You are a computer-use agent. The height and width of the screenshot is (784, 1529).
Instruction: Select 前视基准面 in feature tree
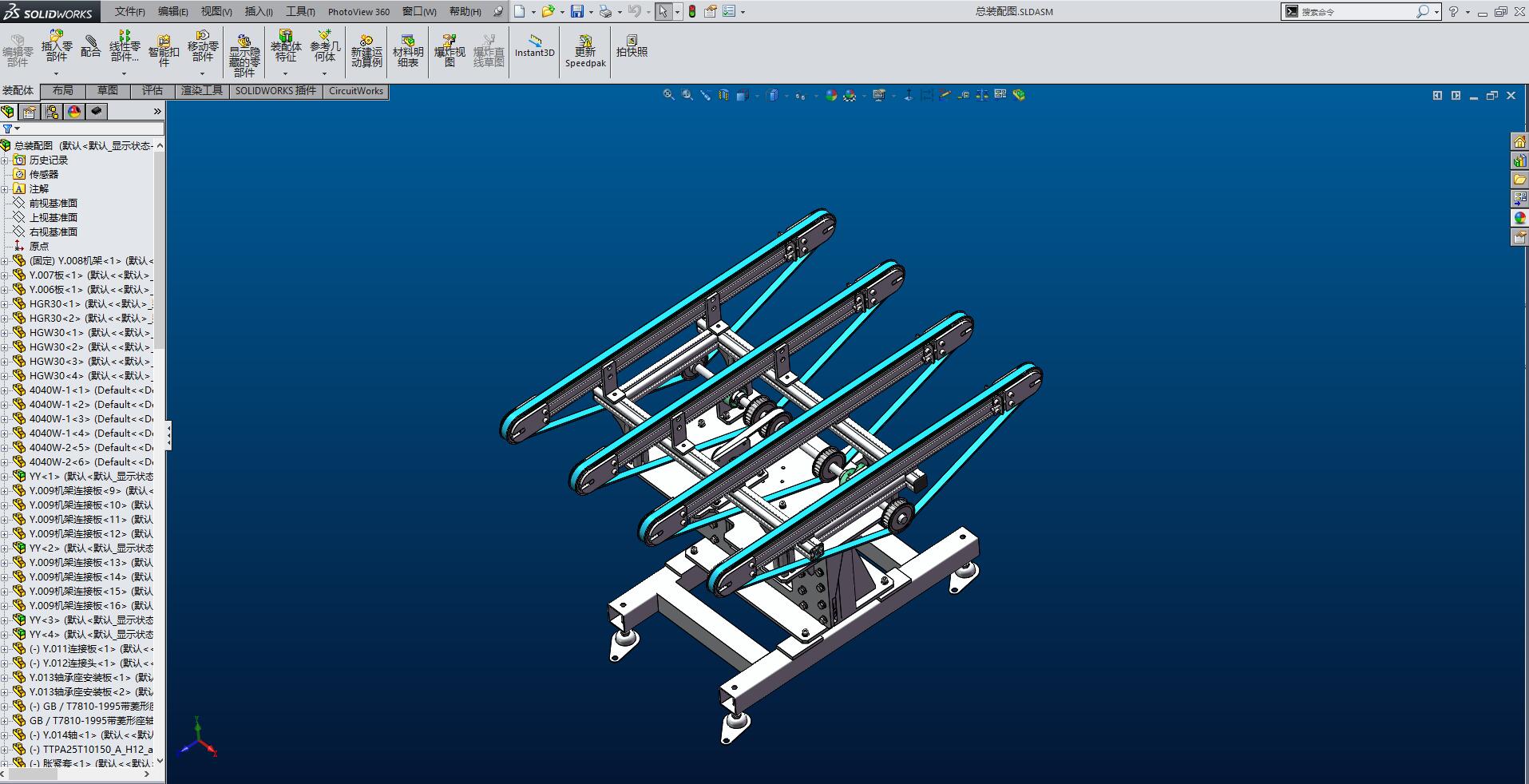pyautogui.click(x=53, y=204)
